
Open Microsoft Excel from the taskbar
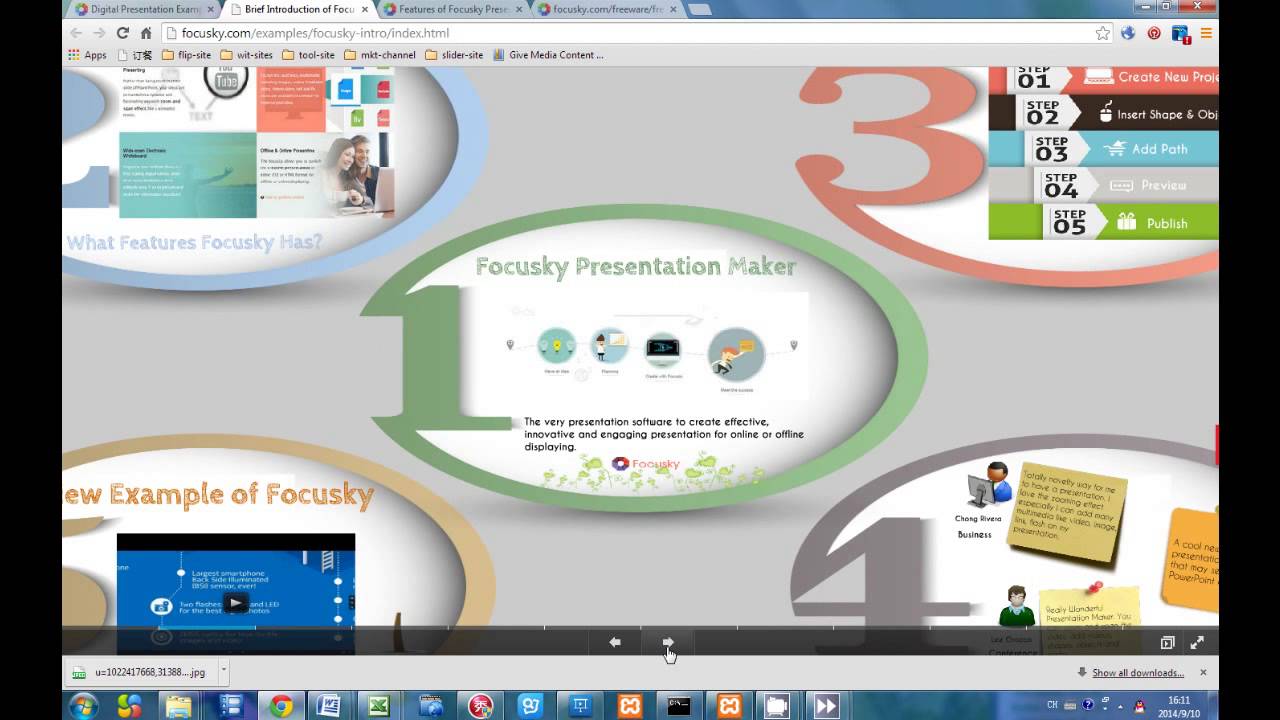coord(380,706)
